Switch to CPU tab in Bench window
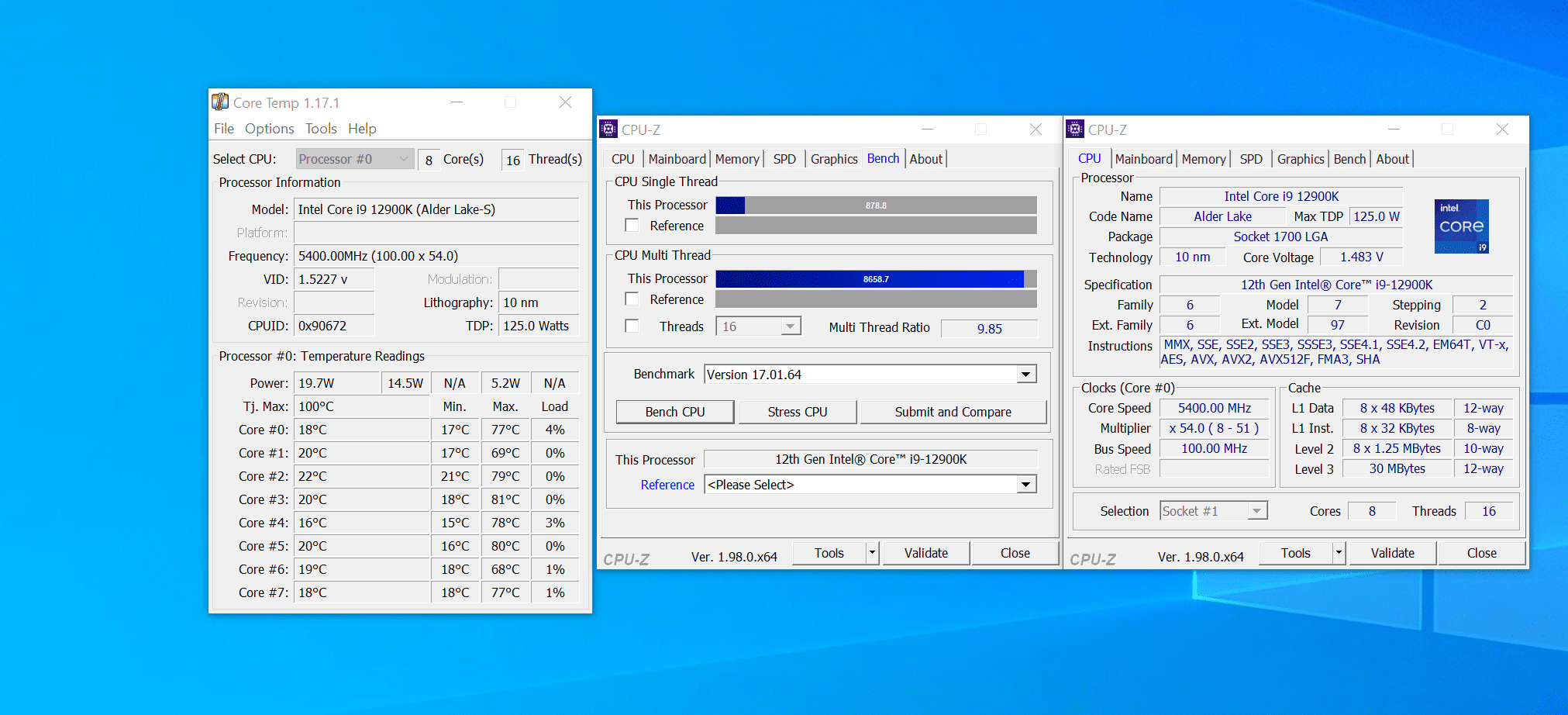Screen dimensions: 1568x715 pos(623,159)
